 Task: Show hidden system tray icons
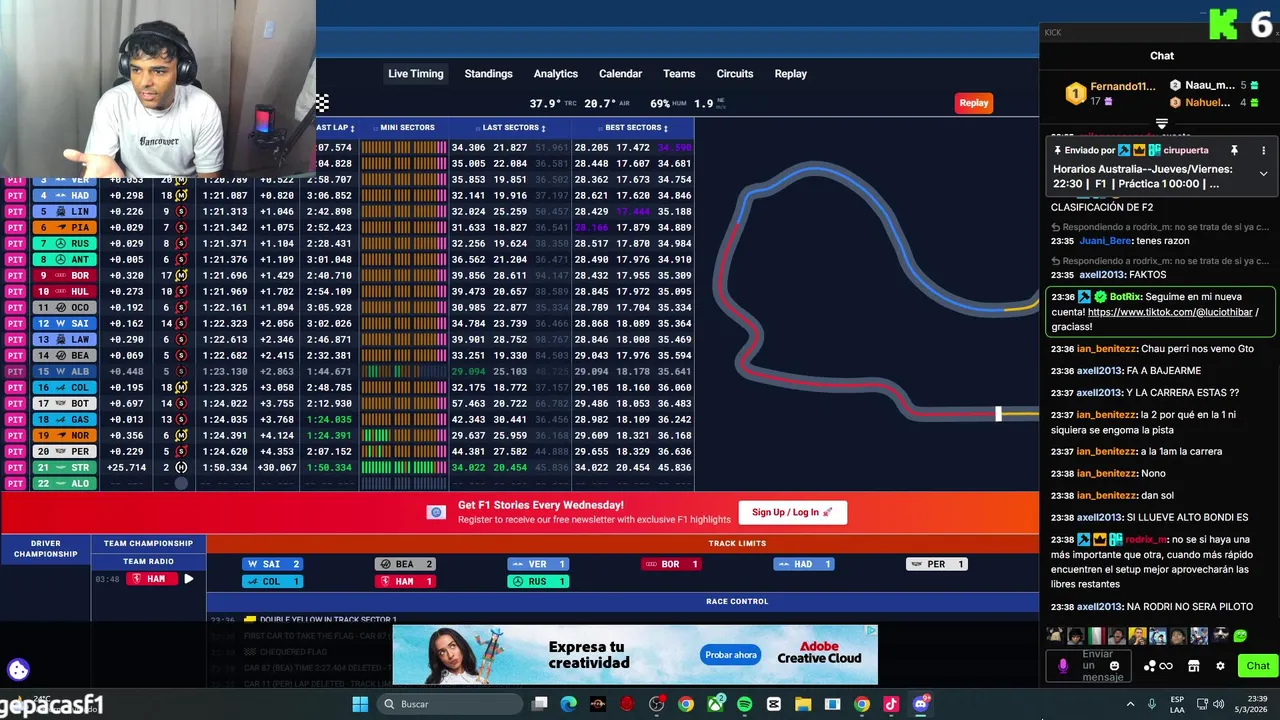tap(1130, 704)
